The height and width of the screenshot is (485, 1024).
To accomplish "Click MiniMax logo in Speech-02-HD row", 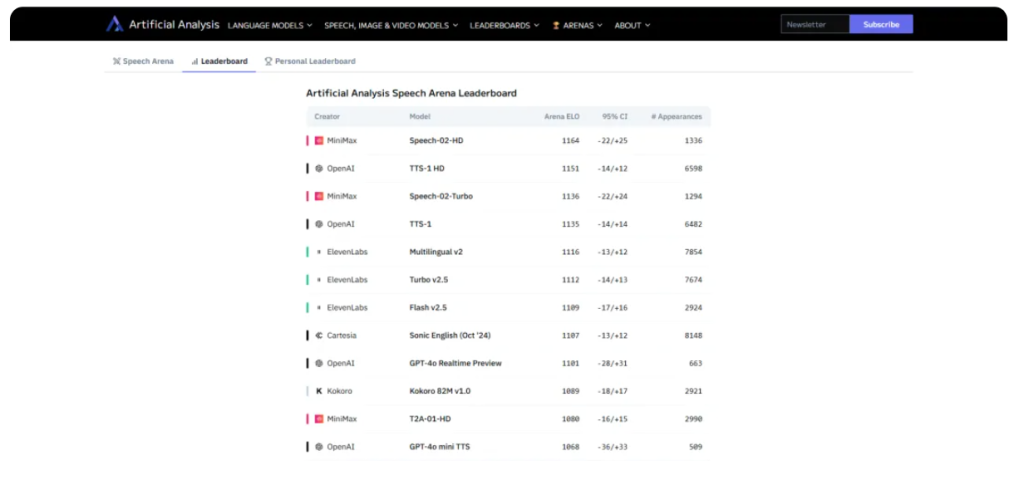I will coord(319,140).
